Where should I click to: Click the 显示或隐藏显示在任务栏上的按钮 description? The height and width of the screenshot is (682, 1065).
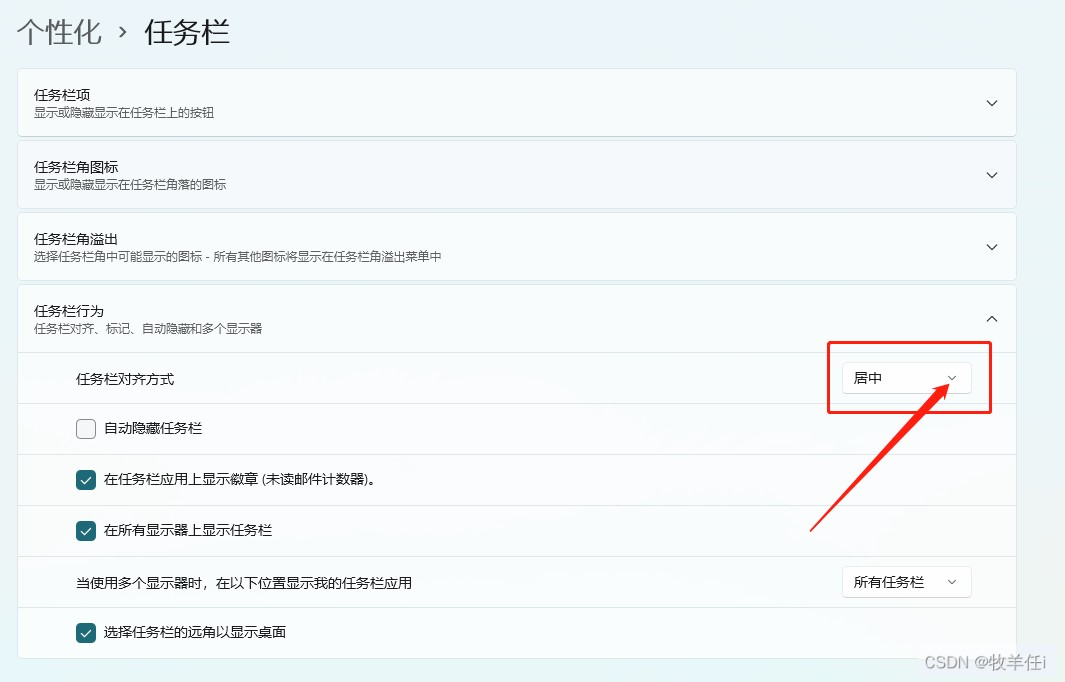click(x=124, y=113)
